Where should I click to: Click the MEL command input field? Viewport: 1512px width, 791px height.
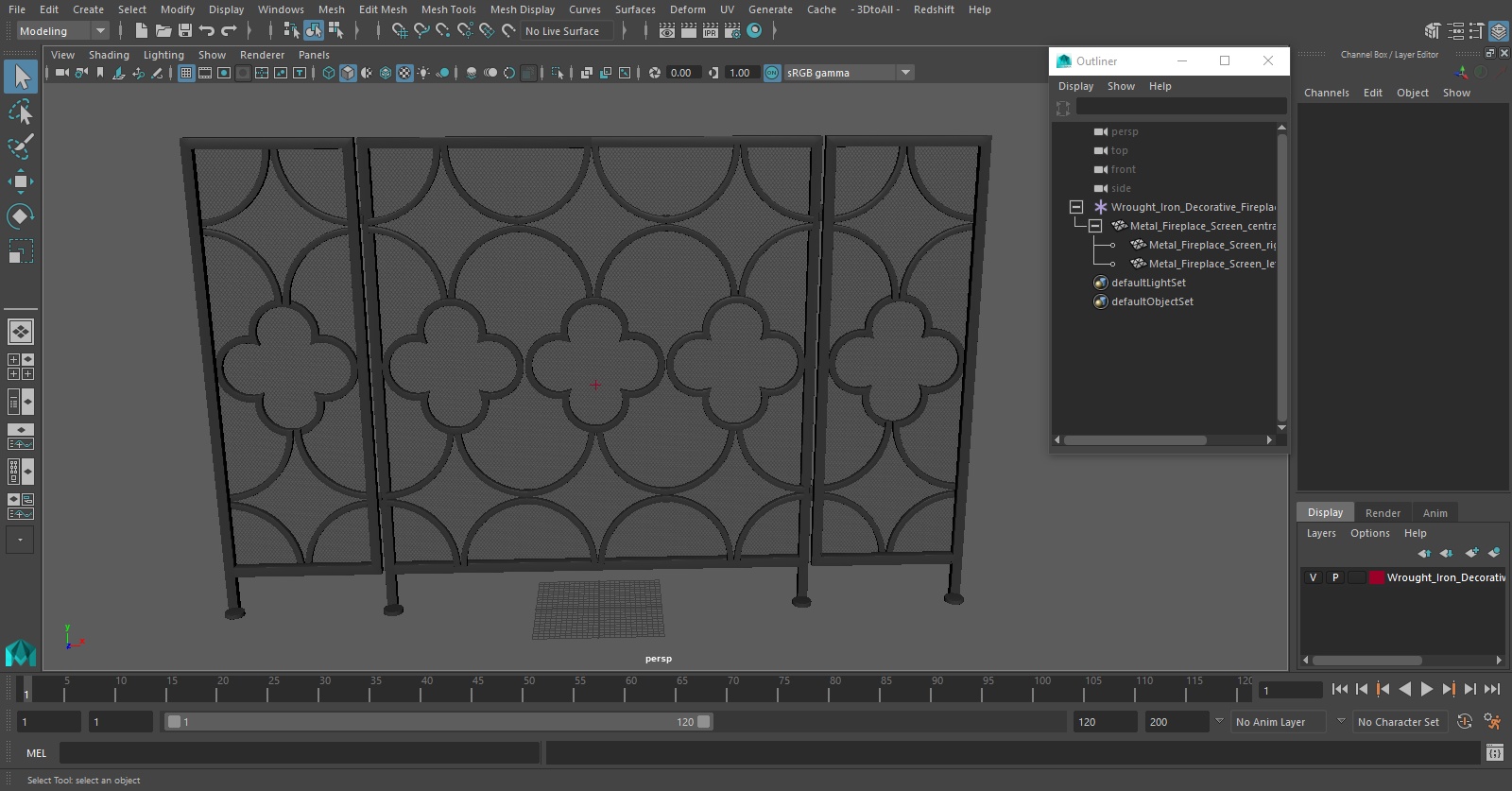coord(300,753)
